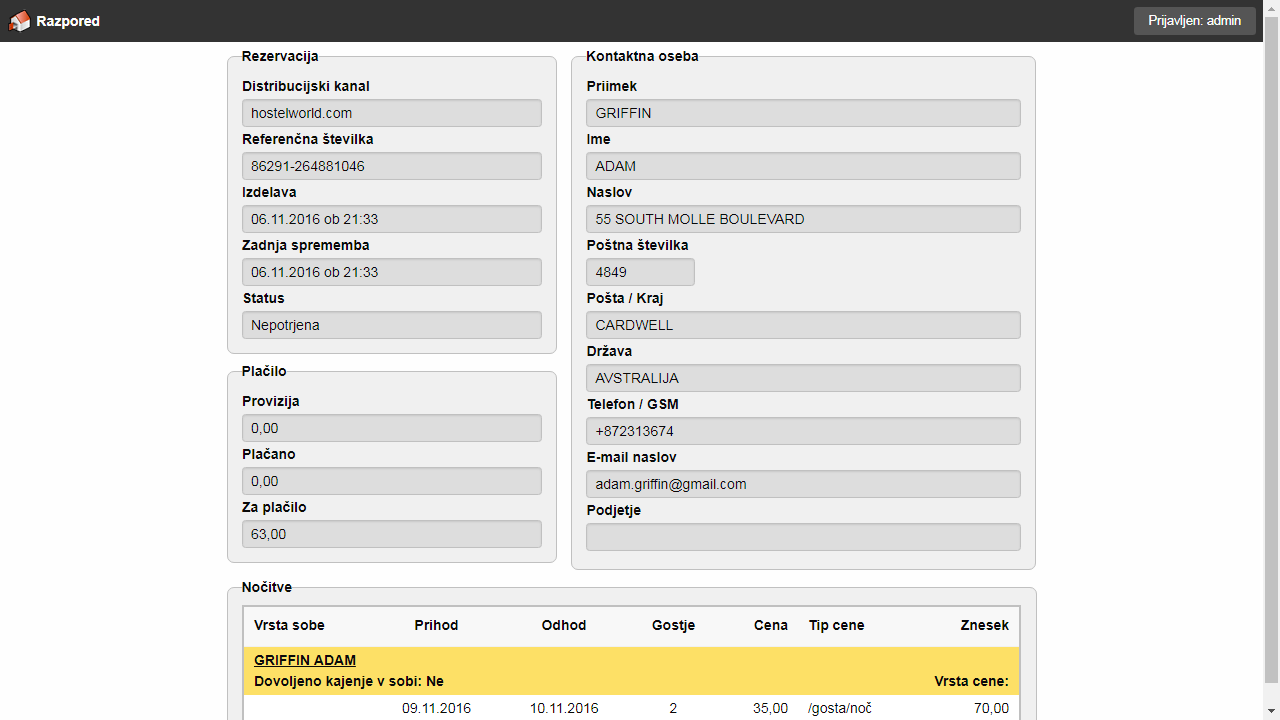Image resolution: width=1280 pixels, height=720 pixels.
Task: Focus the Provizija amount field
Action: 391,428
